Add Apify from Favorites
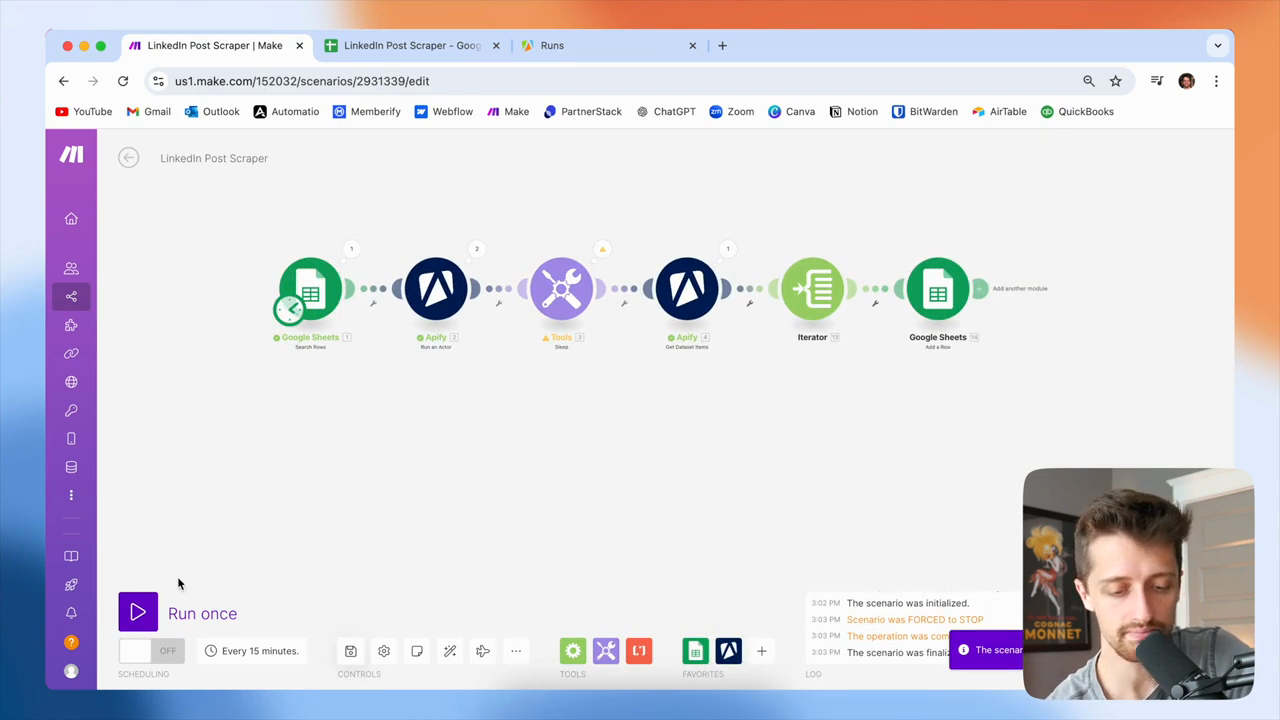 pyautogui.click(x=728, y=651)
